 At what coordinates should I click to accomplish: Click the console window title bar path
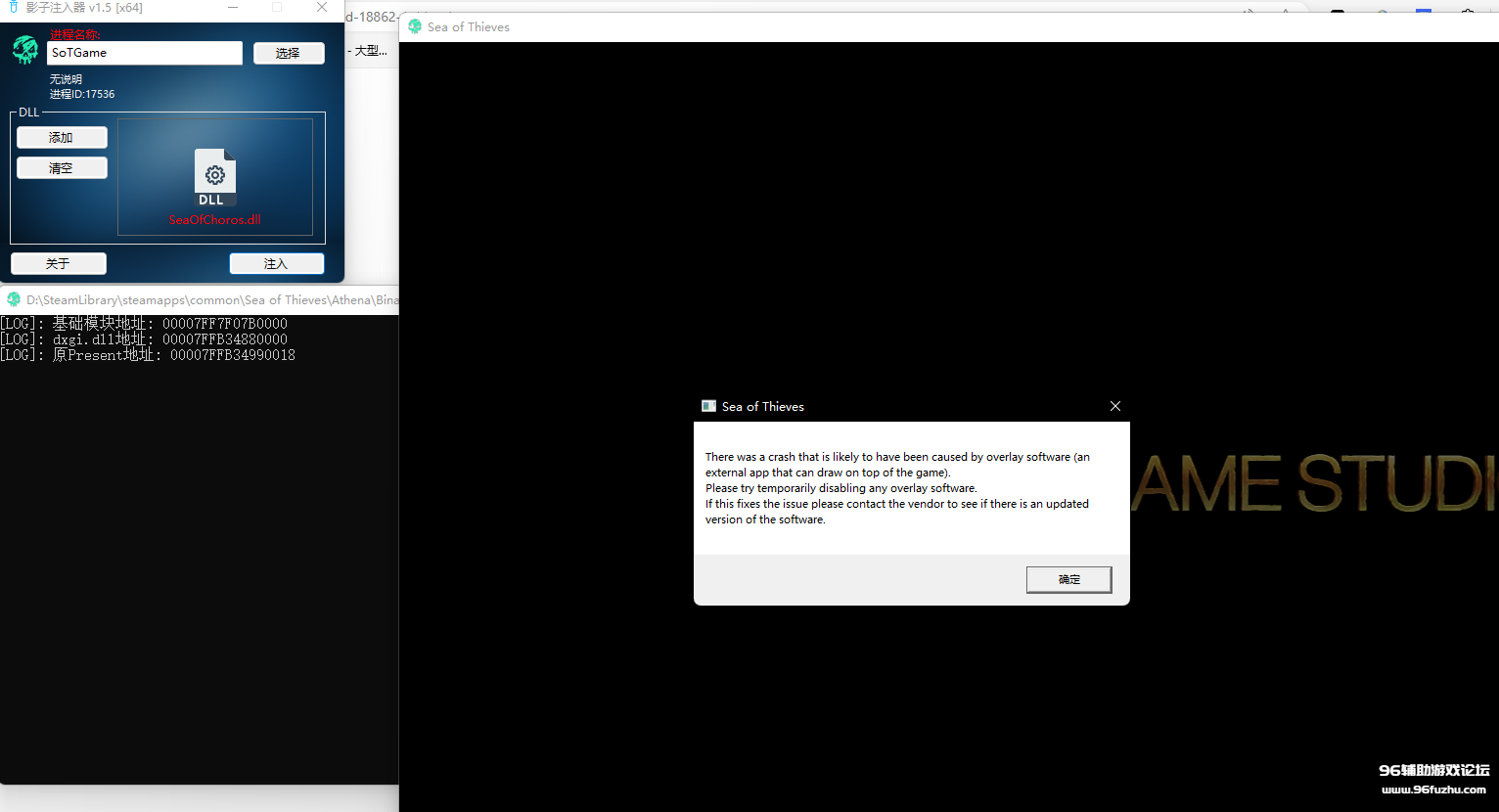pos(210,299)
